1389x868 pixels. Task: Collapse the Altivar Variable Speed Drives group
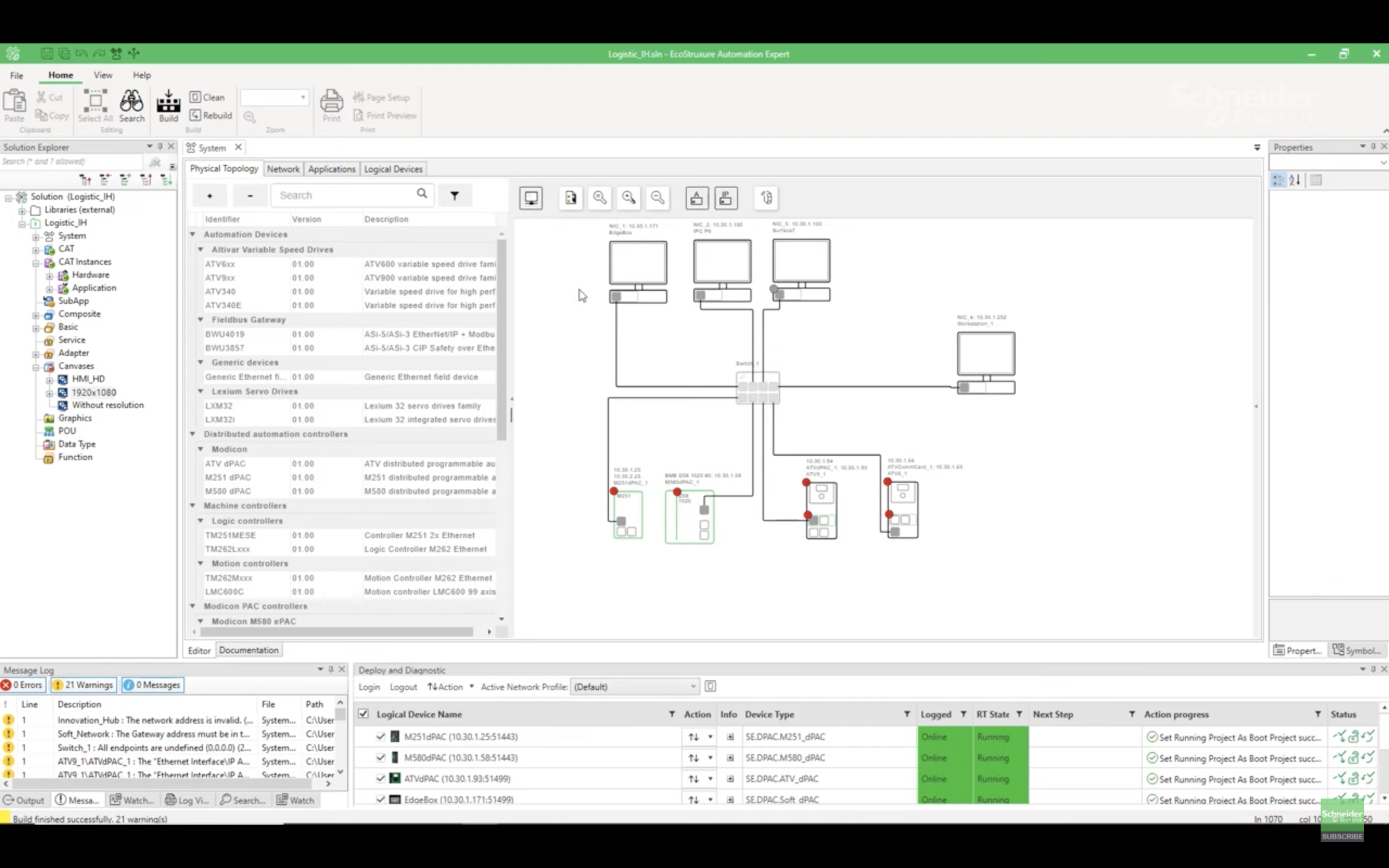click(x=200, y=249)
